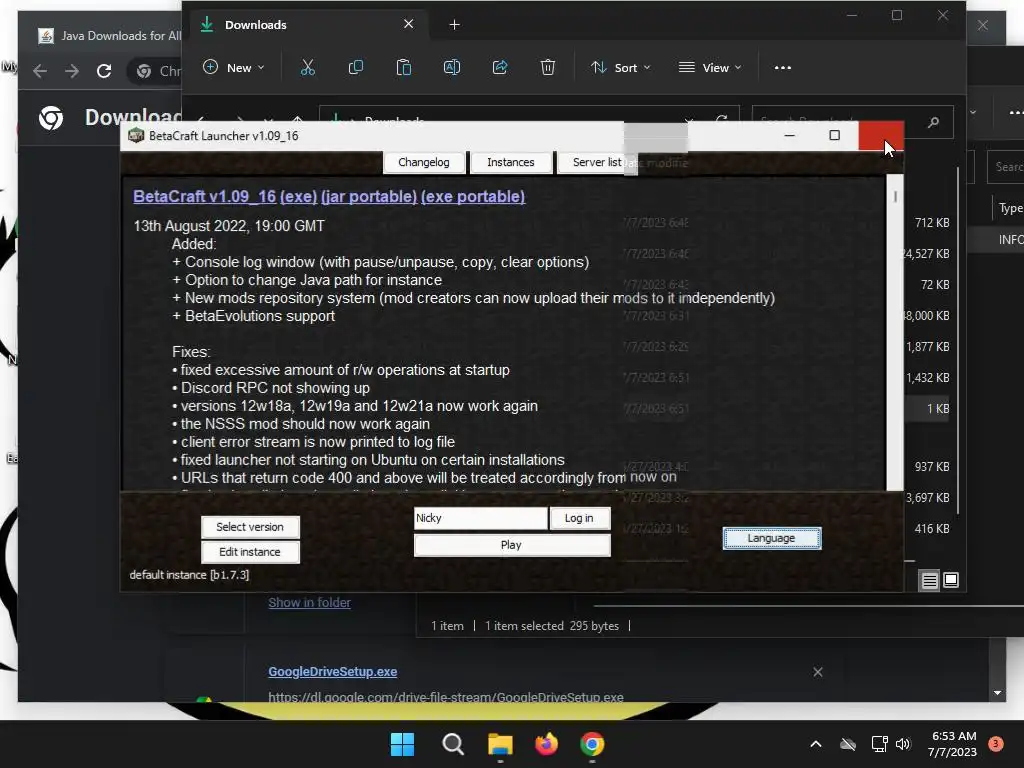Viewport: 1024px width, 768px height.
Task: Switch to the Instances tab in BetaCraft
Action: coord(511,162)
